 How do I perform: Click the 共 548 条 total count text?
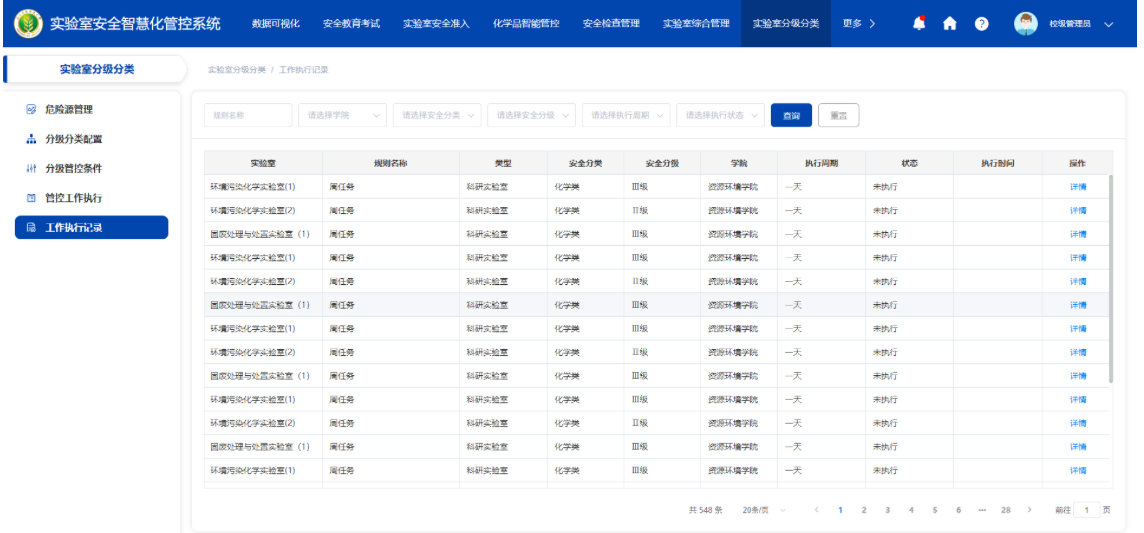coord(706,510)
